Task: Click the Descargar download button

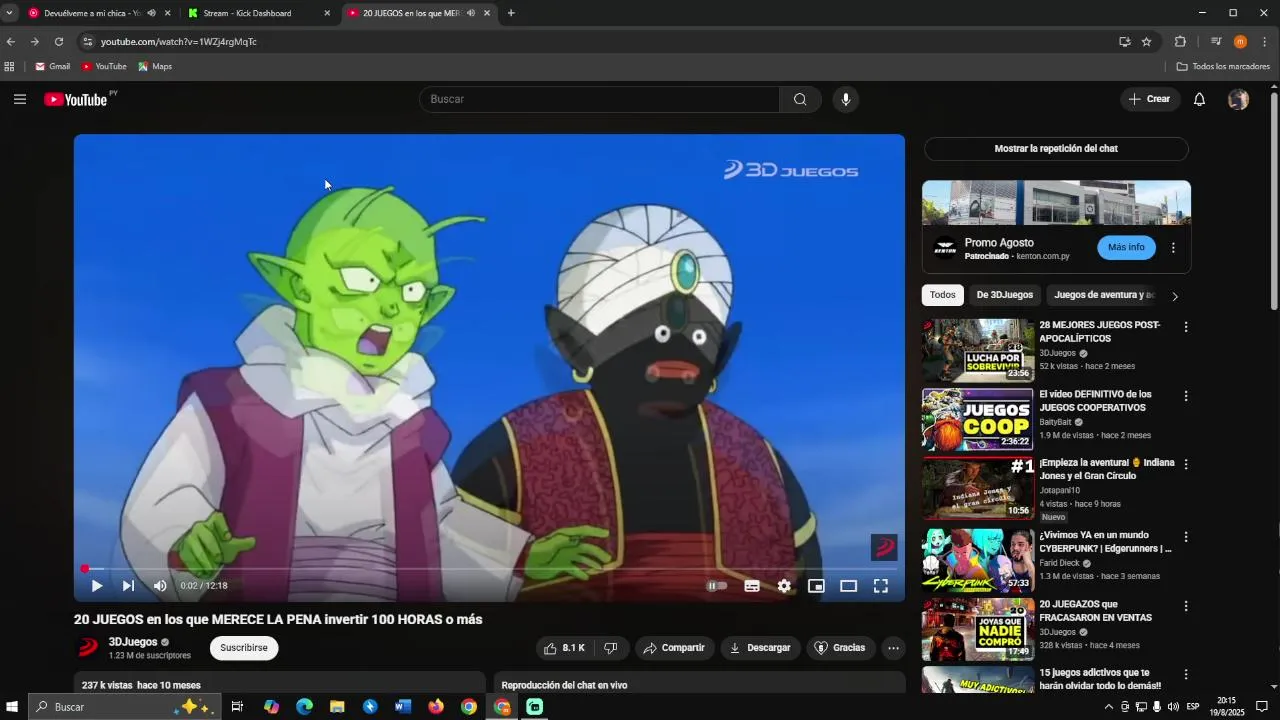Action: pos(760,648)
